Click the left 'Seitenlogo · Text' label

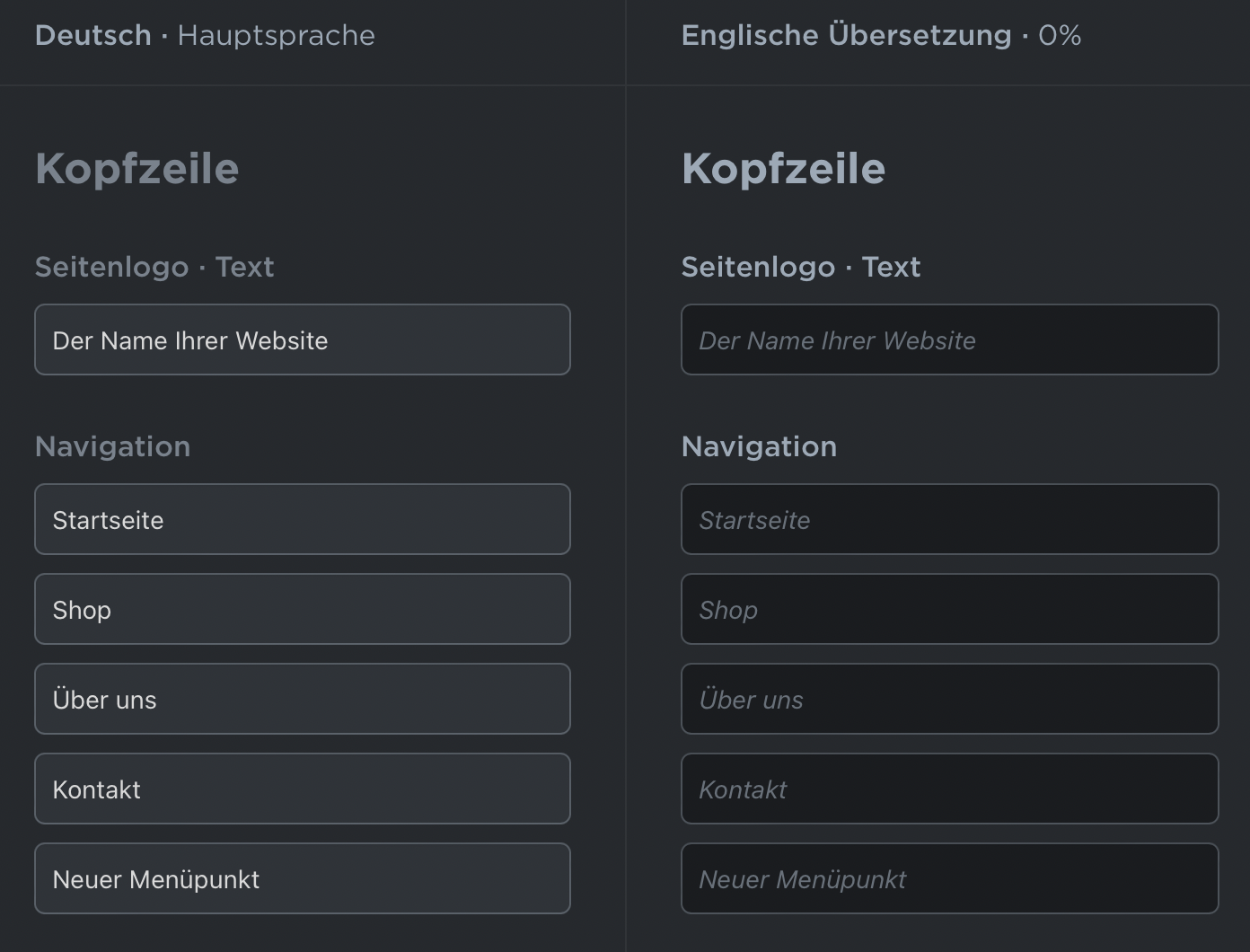pyautogui.click(x=154, y=267)
